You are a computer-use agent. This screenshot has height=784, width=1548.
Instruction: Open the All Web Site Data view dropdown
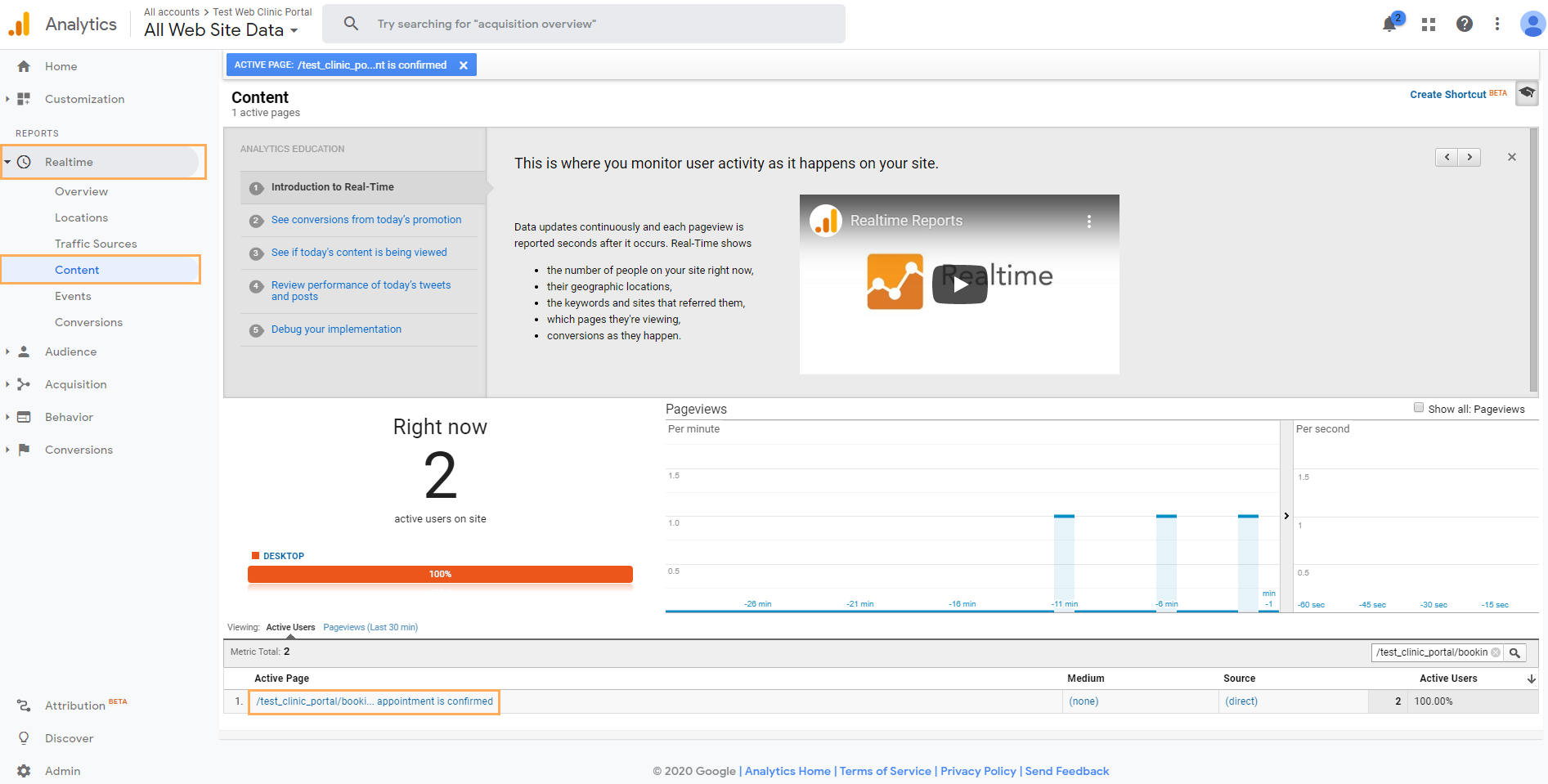coord(221,30)
